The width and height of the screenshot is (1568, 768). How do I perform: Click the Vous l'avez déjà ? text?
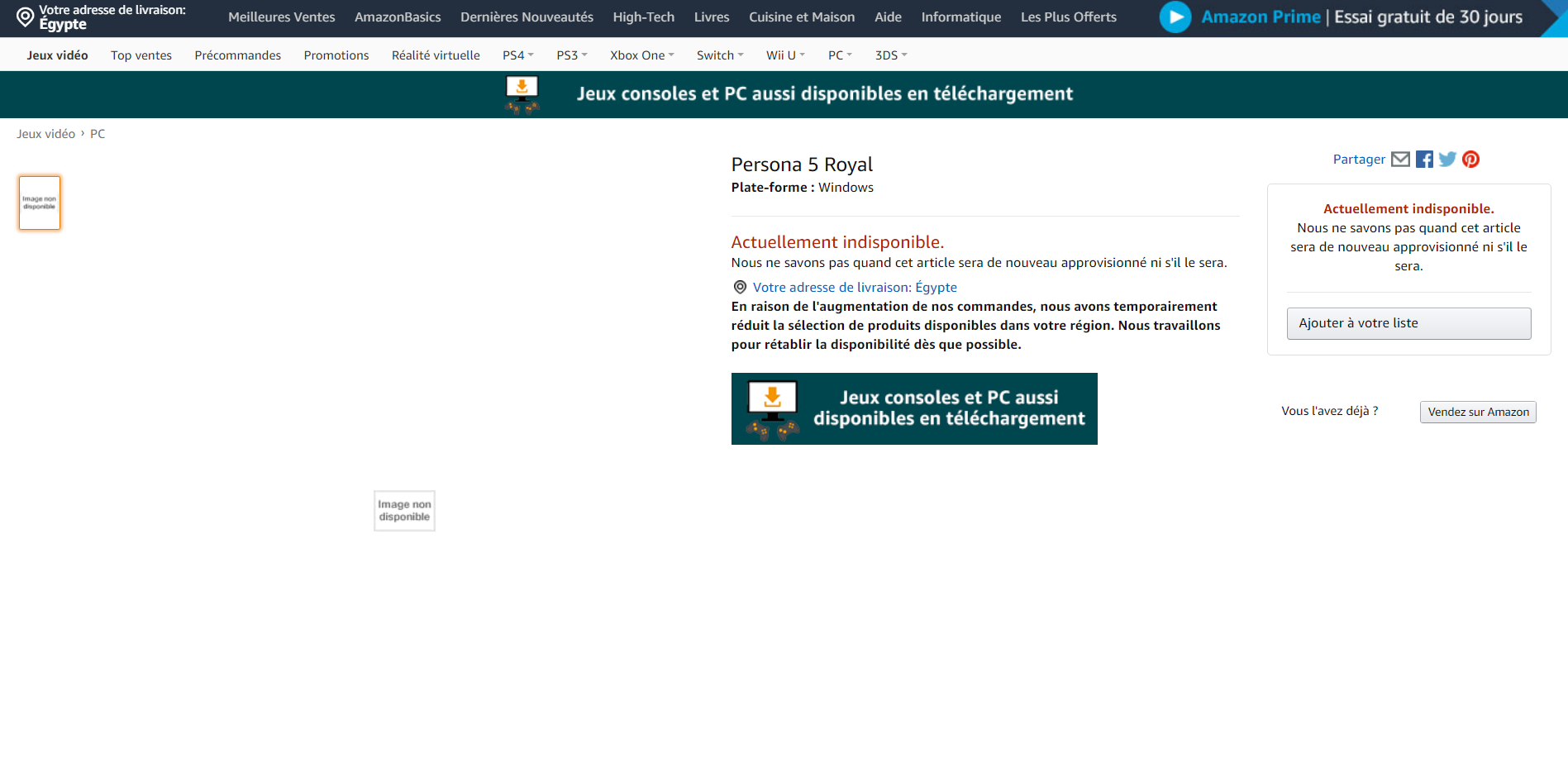[1329, 411]
